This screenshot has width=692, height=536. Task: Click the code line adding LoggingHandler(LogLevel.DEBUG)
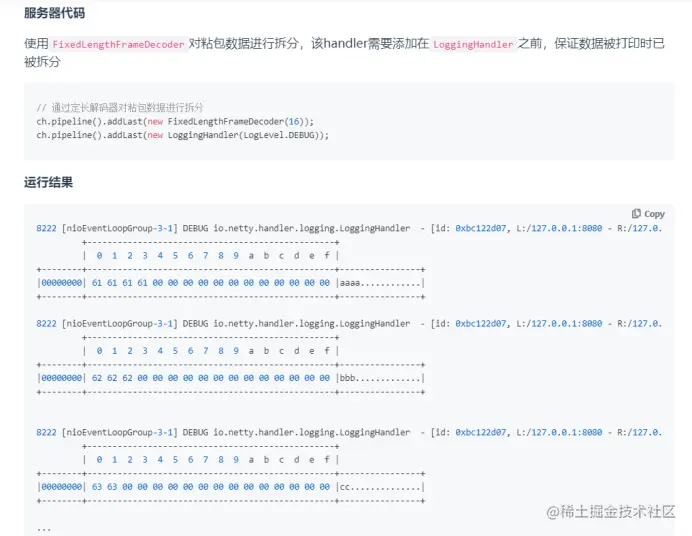(182, 135)
